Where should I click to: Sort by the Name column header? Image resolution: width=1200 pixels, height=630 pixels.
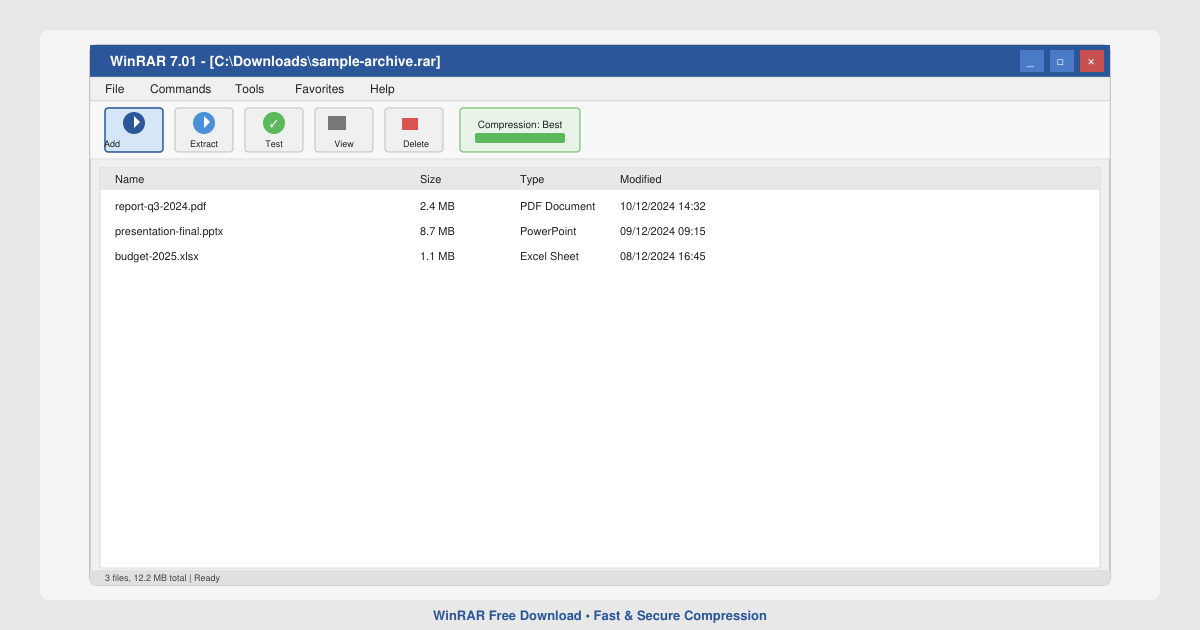pyautogui.click(x=130, y=179)
